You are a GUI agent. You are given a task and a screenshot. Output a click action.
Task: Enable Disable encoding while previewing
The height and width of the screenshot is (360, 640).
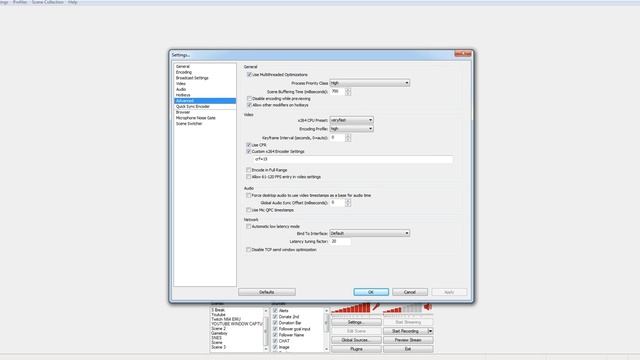pos(249,99)
